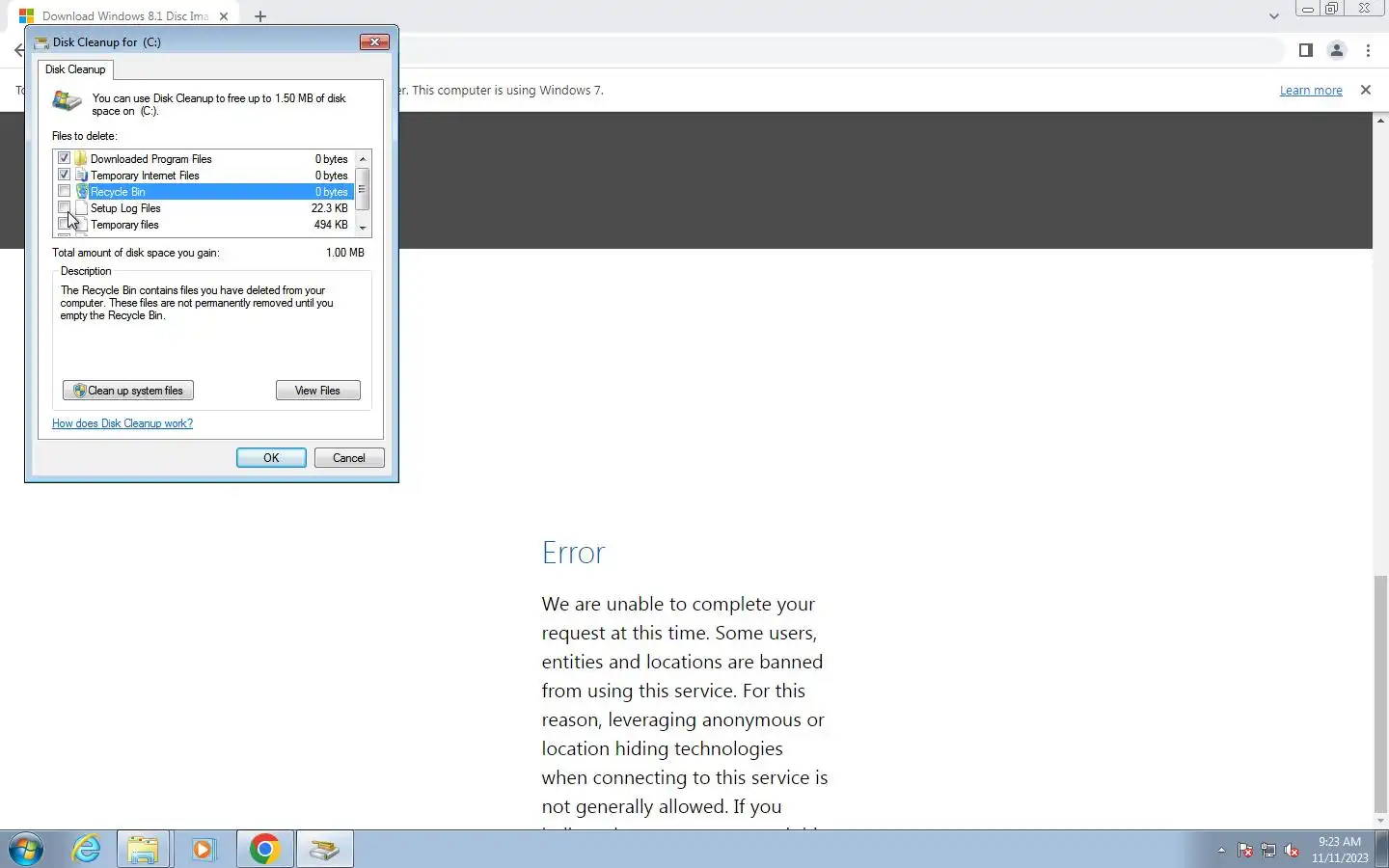
Task: Click Chrome page vertical scrollbar thumb
Action: [x=1380, y=692]
